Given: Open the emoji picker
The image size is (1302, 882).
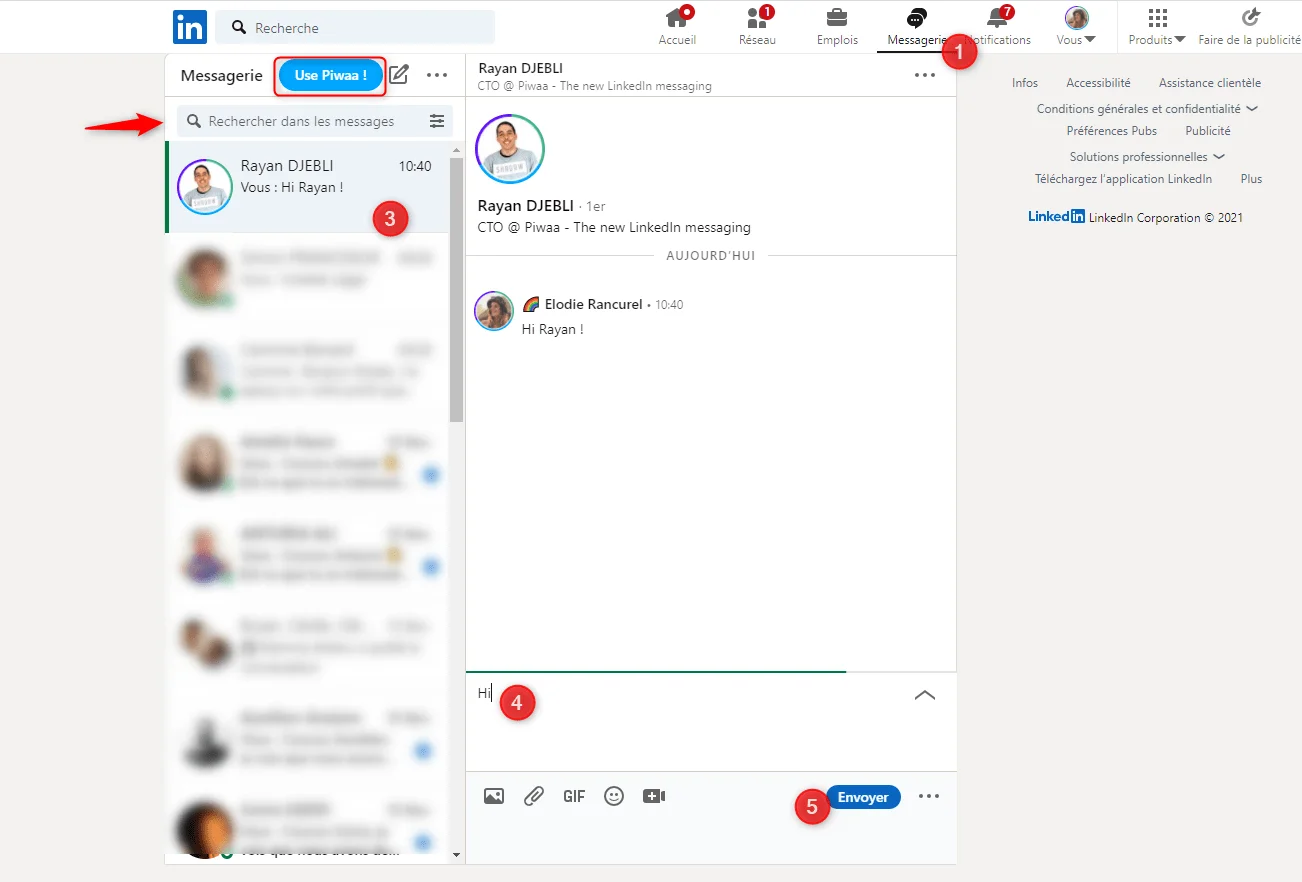Looking at the screenshot, I should click(x=614, y=796).
